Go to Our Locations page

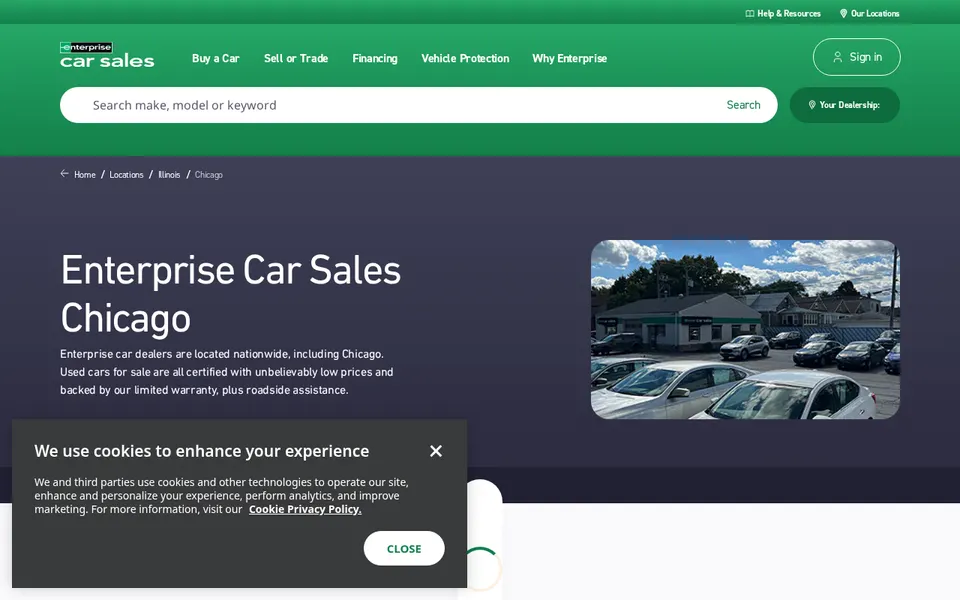tap(869, 13)
